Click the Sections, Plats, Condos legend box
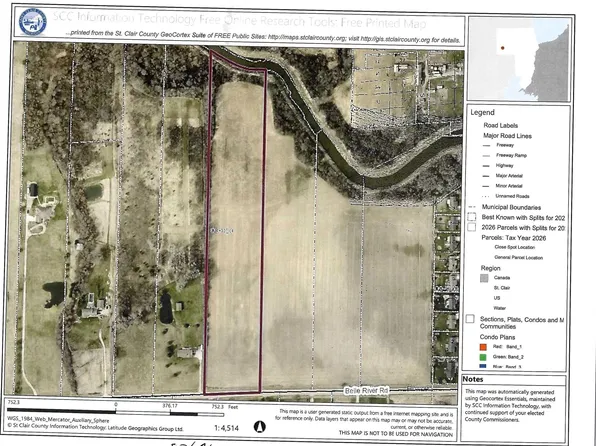This screenshot has width=596, height=446. (470, 319)
